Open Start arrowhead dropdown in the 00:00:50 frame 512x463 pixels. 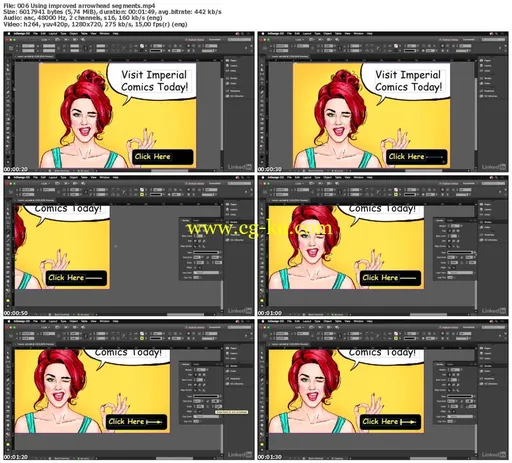pos(199,257)
